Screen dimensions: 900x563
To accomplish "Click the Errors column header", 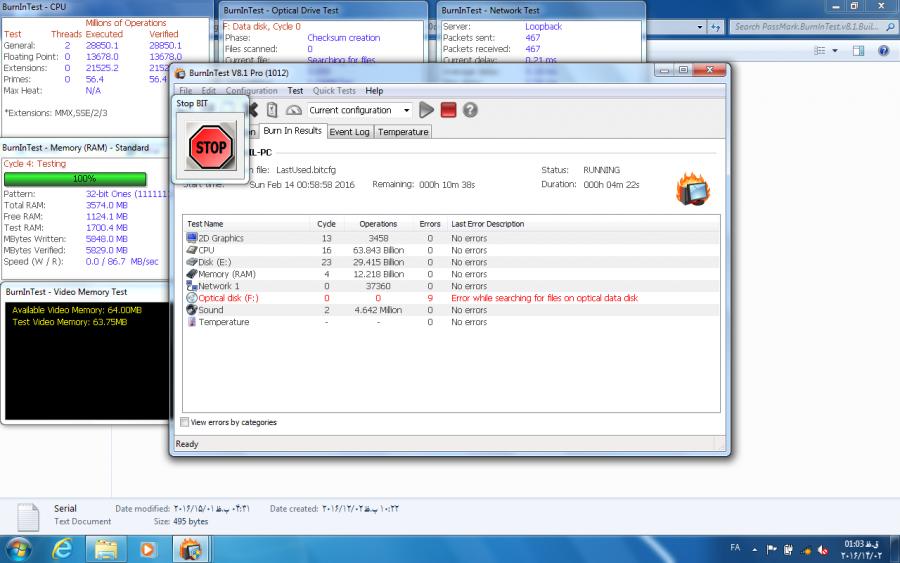I will (430, 224).
